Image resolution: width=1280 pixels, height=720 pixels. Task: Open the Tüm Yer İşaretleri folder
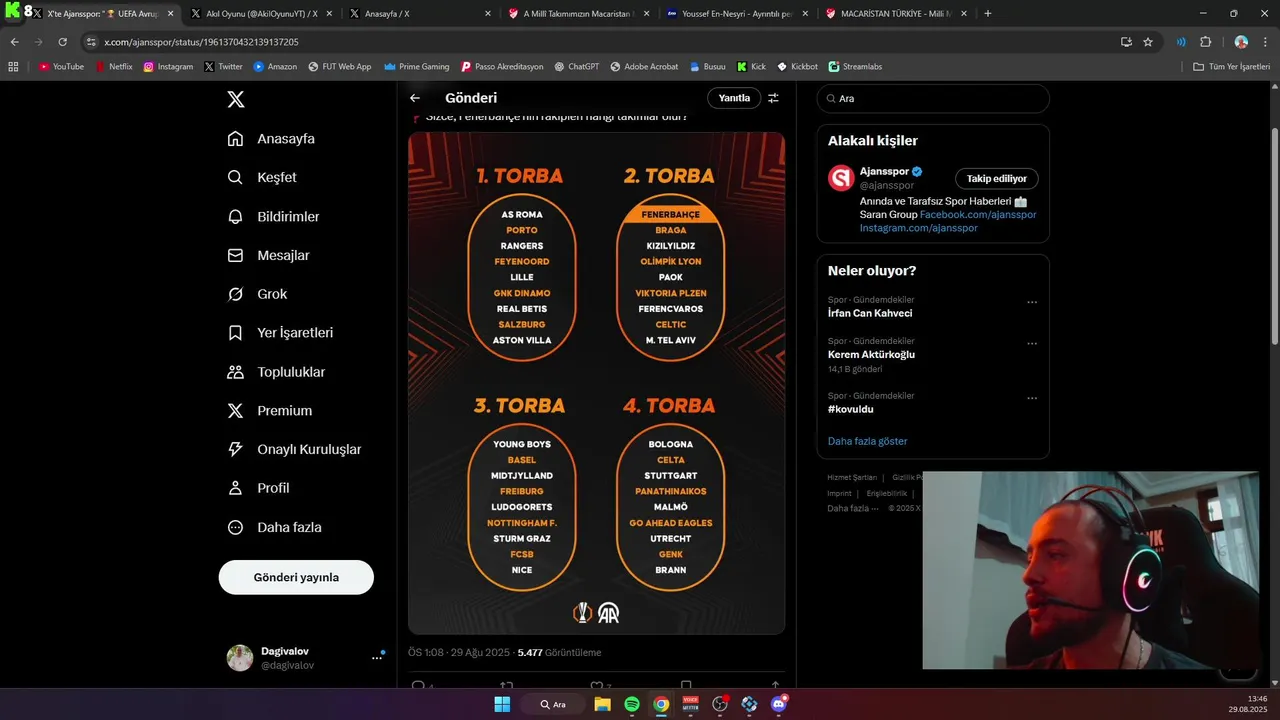[1232, 66]
